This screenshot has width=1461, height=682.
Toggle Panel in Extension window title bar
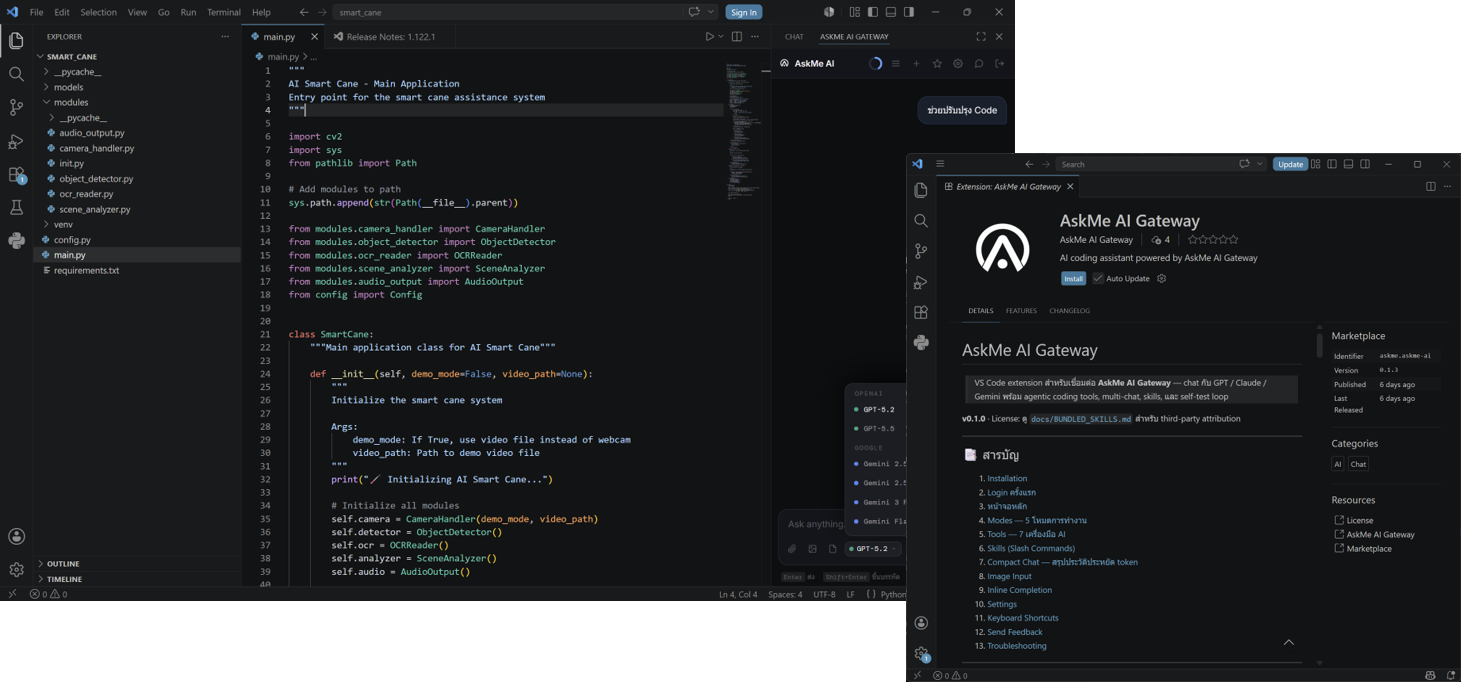click(x=1348, y=164)
